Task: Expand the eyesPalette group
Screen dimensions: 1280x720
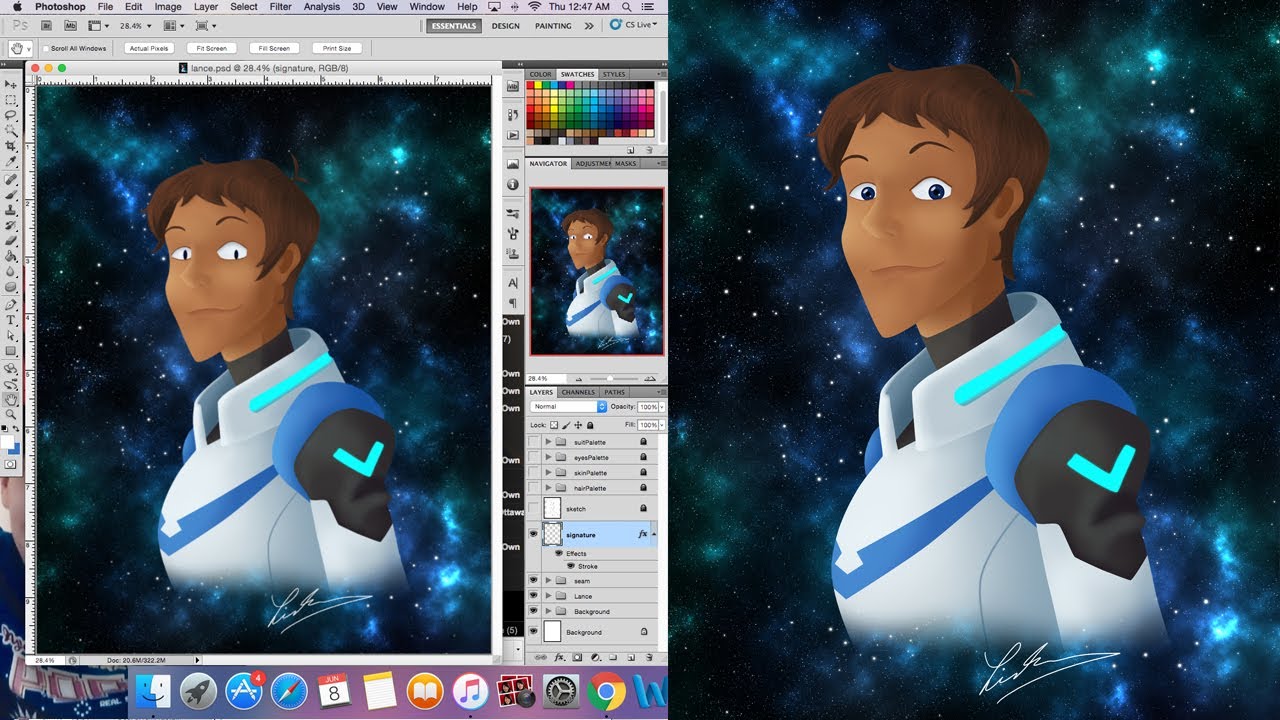Action: coord(548,457)
